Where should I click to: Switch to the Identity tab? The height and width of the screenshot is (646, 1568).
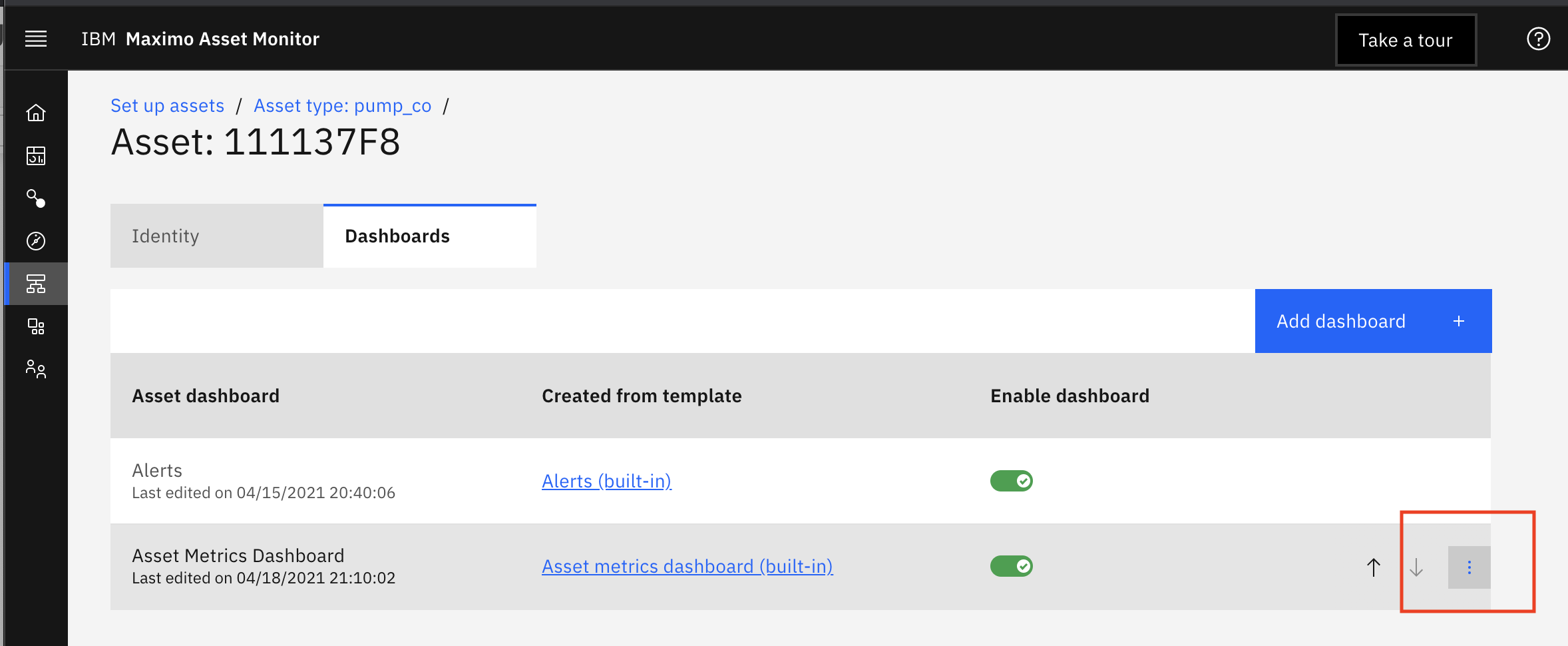tap(217, 236)
